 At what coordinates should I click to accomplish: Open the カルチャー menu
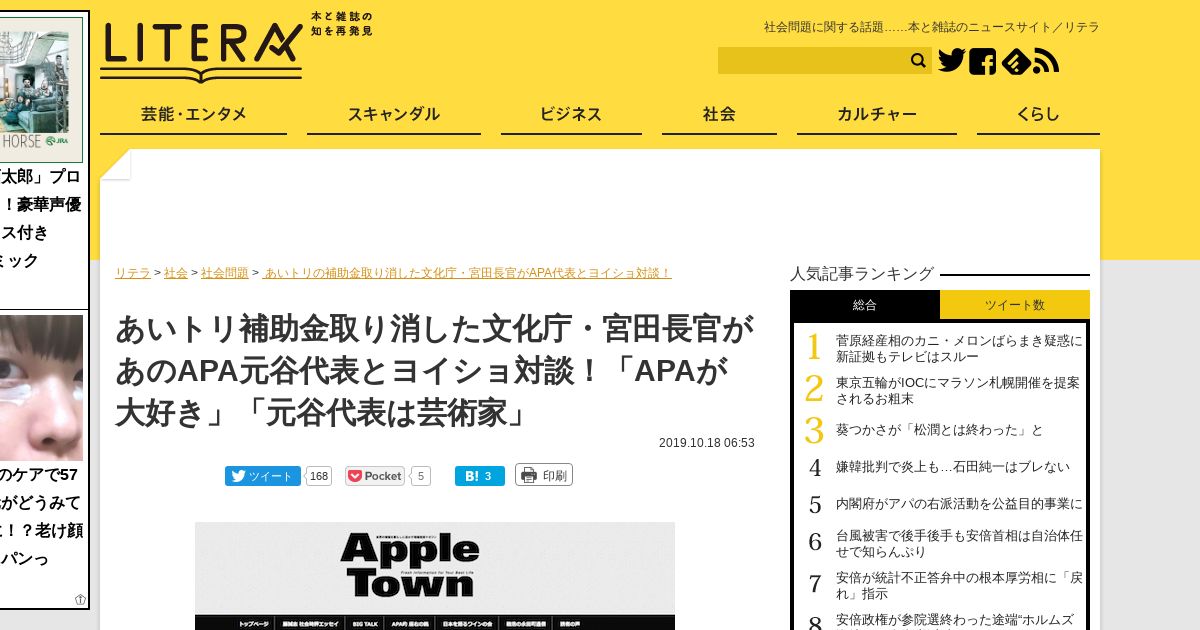tap(877, 114)
